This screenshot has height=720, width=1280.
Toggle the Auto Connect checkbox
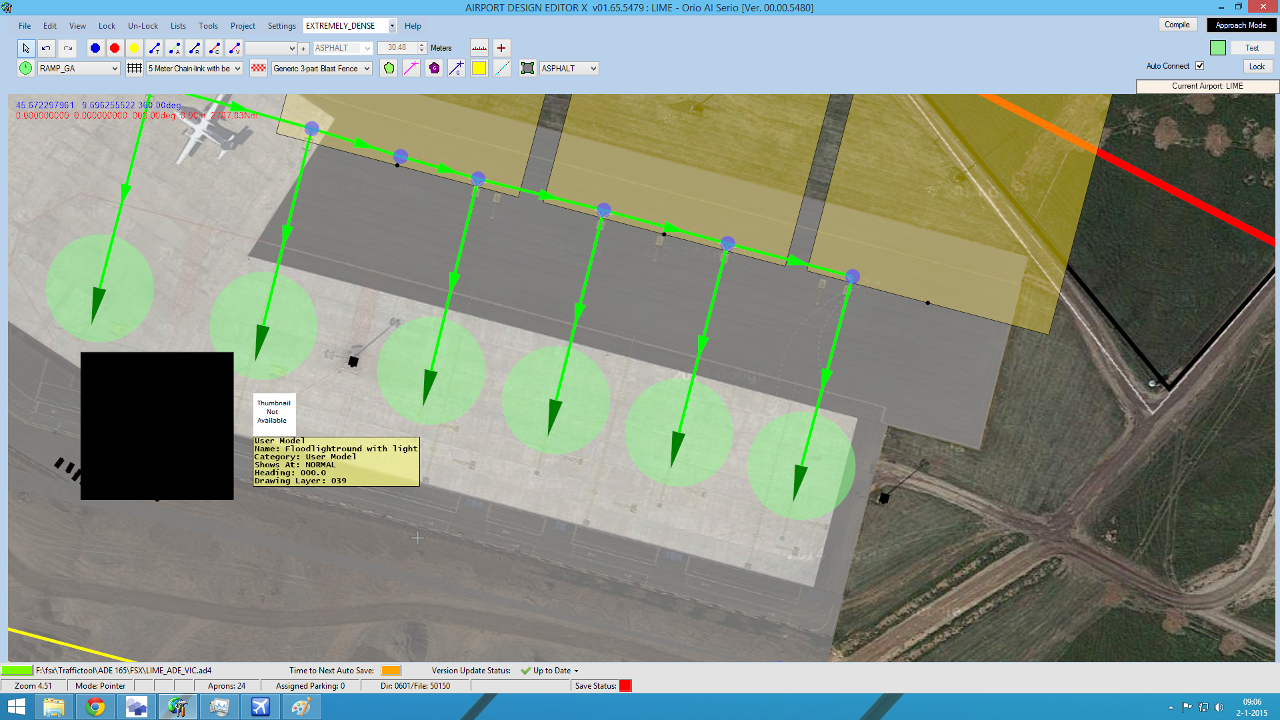pyautogui.click(x=1200, y=66)
